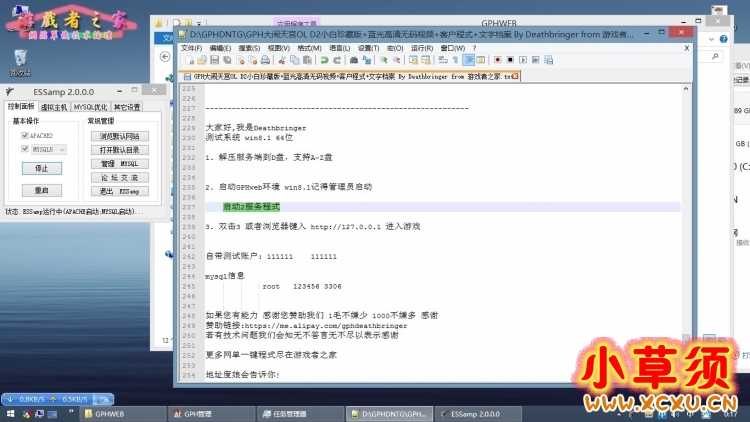Close the open txt document tab
The width and height of the screenshot is (750, 422).
(515, 76)
